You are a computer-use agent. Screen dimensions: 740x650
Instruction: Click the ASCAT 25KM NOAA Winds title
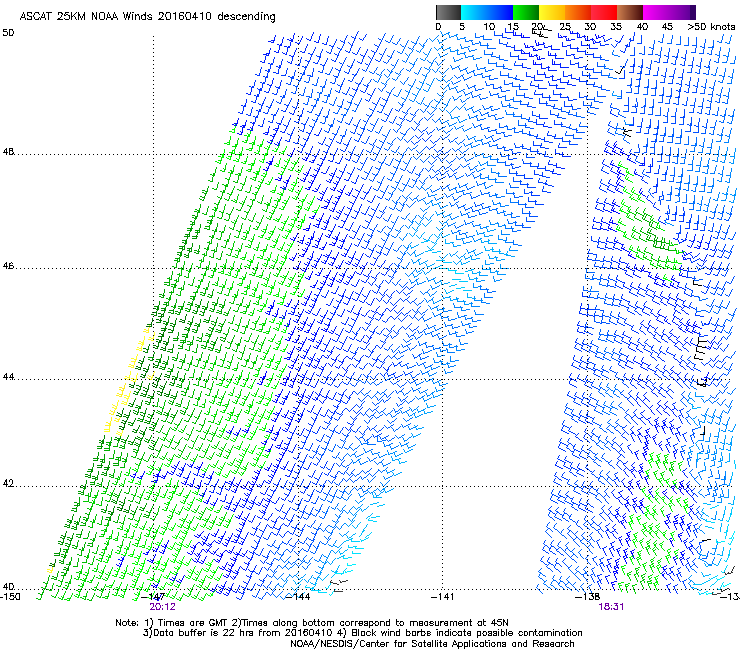[147, 16]
